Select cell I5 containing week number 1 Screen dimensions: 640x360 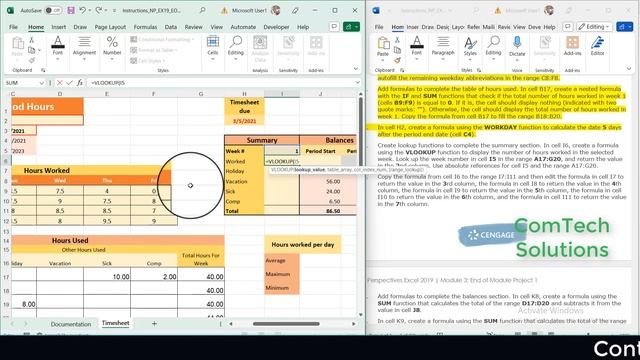282,151
